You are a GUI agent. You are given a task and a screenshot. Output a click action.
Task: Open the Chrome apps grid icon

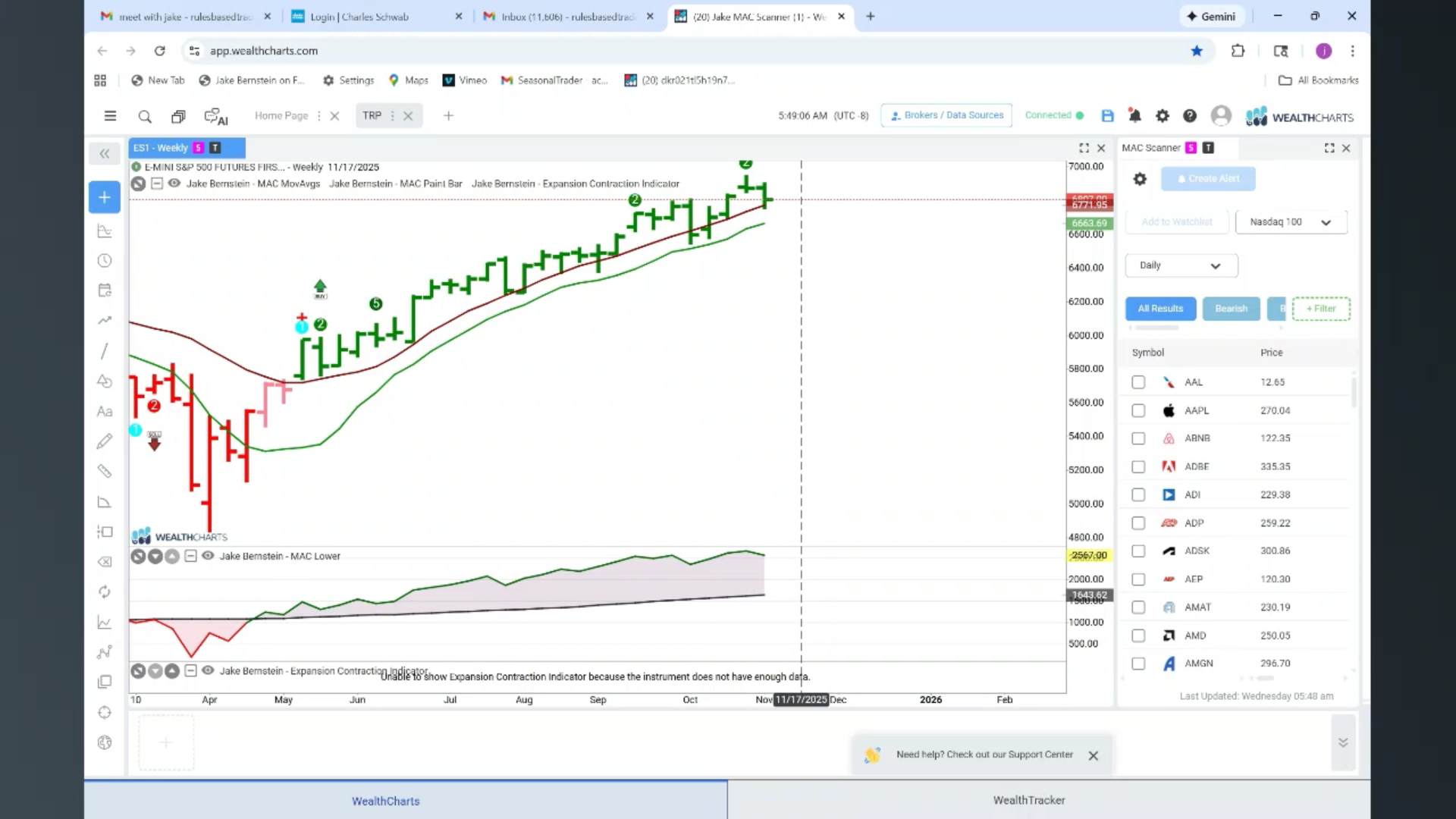tap(100, 80)
